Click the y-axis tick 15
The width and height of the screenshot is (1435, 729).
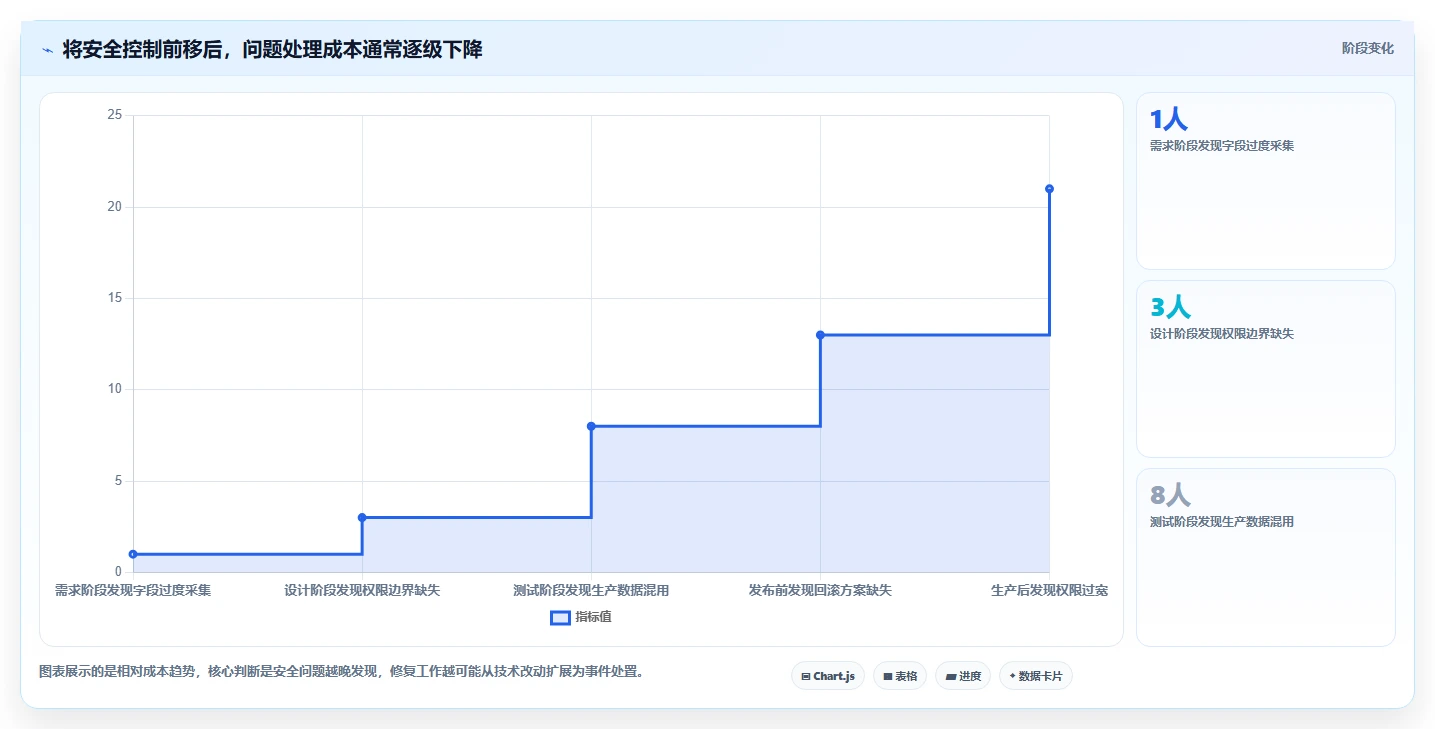pyautogui.click(x=114, y=298)
